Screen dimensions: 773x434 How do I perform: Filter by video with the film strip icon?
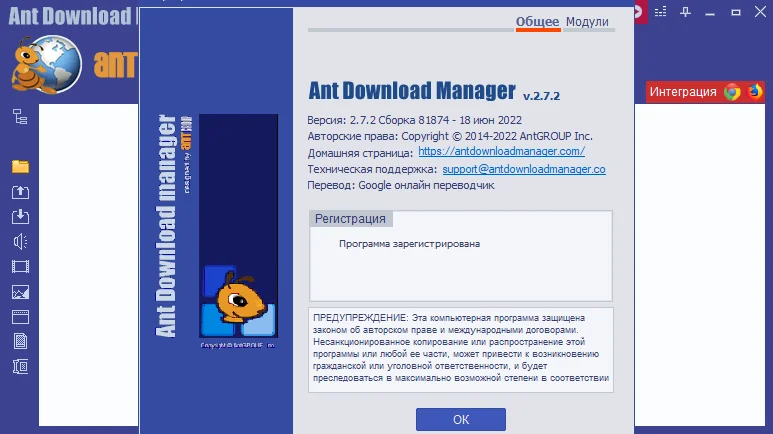[20, 267]
